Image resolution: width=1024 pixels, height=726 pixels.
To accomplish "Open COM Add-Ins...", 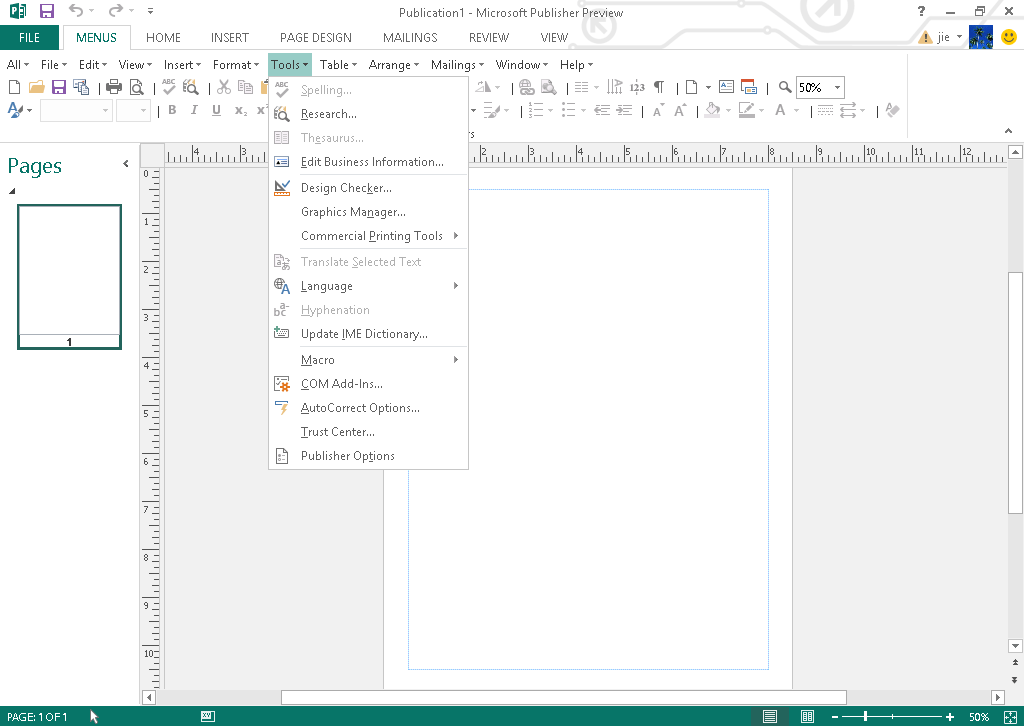I will coord(368,384).
